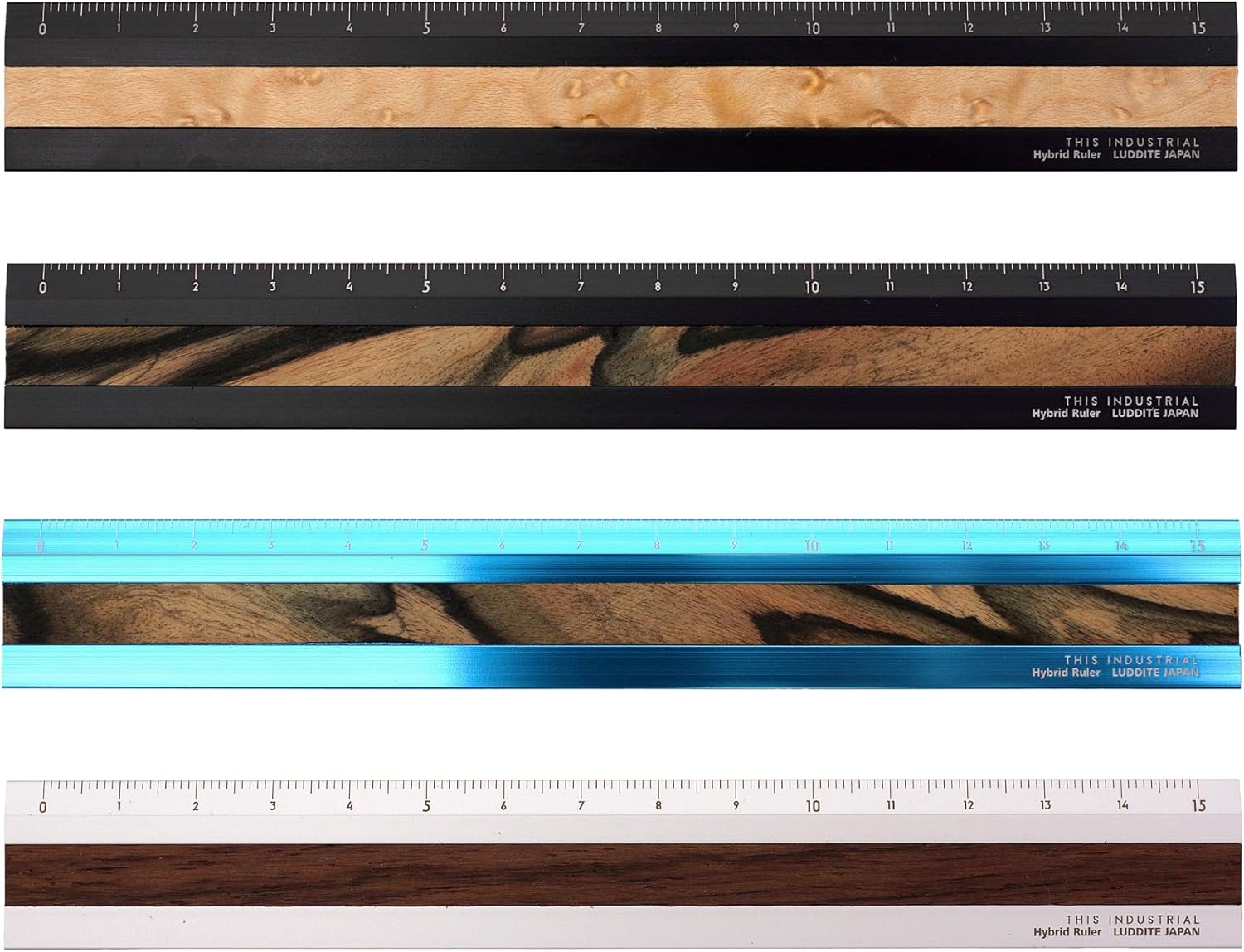
Task: Click the number 12 on the white ruler
Action: 967,805
